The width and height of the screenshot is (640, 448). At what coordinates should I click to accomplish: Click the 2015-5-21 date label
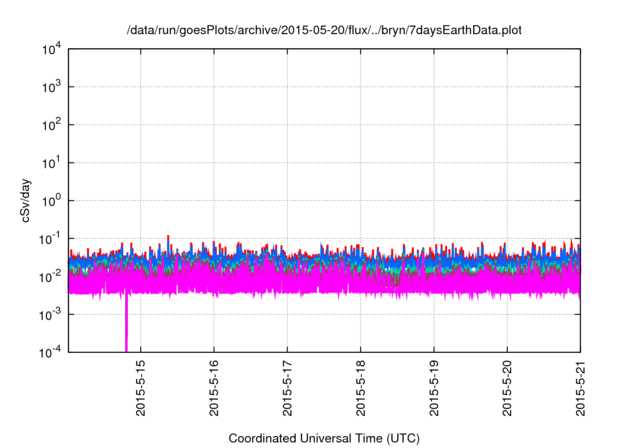[x=580, y=388]
